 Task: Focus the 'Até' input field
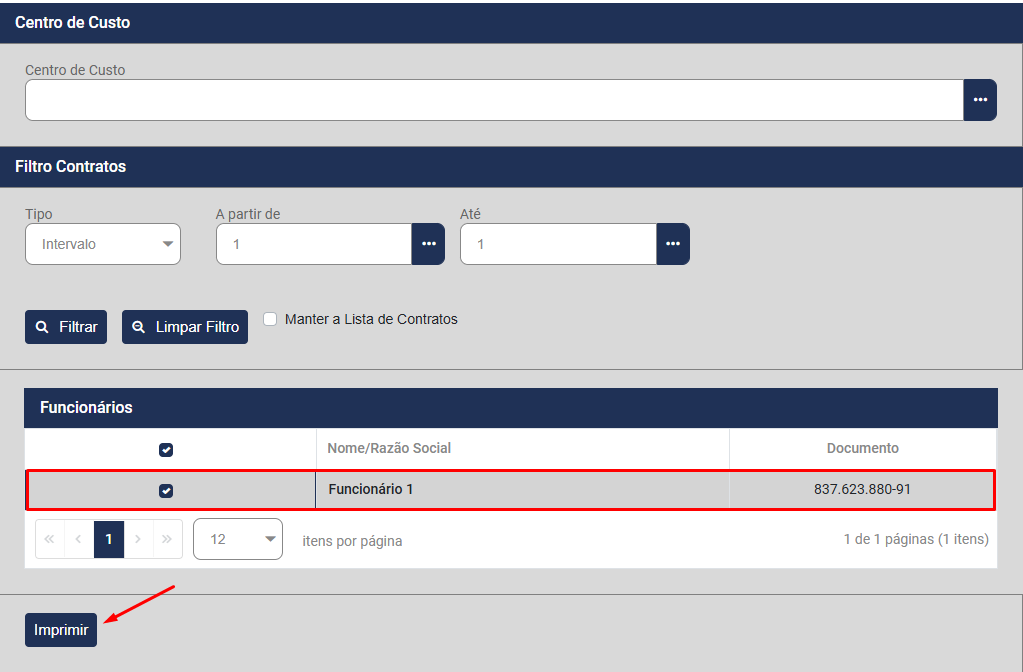558,244
